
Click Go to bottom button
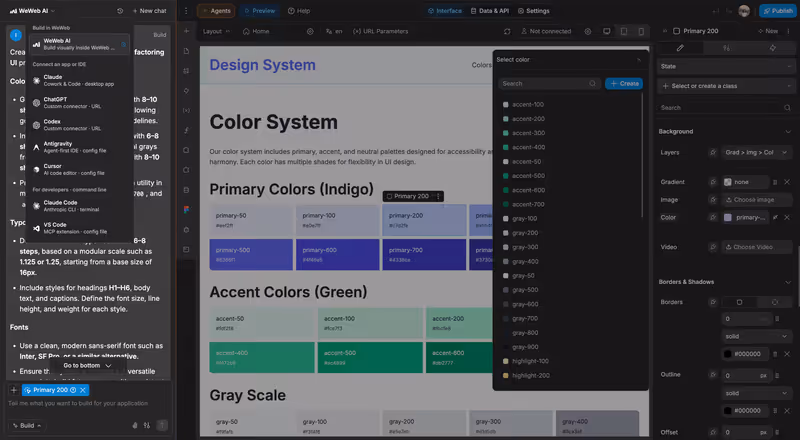[87, 365]
